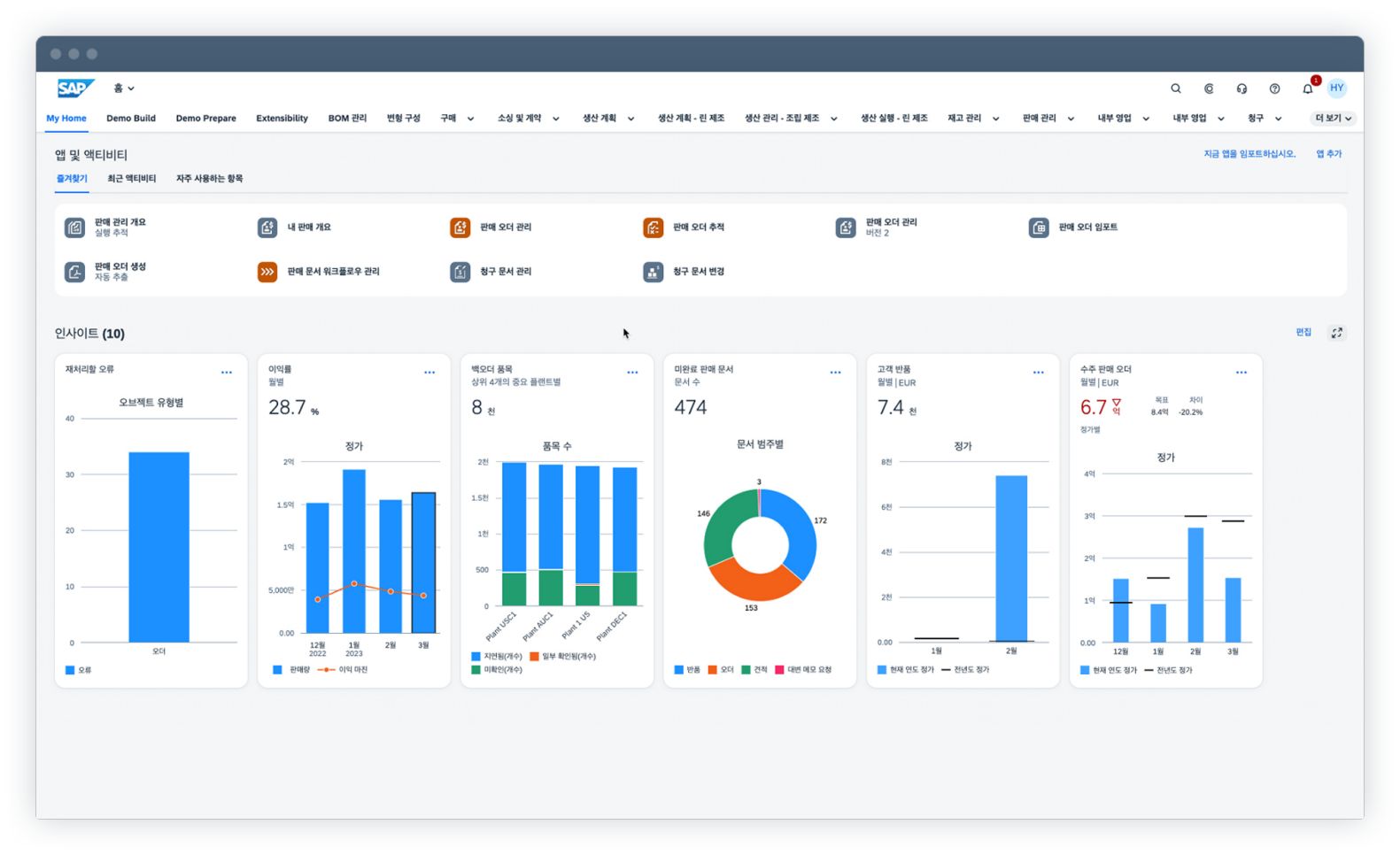Click the Plant AUC1 stacked bar

pyautogui.click(x=551, y=535)
